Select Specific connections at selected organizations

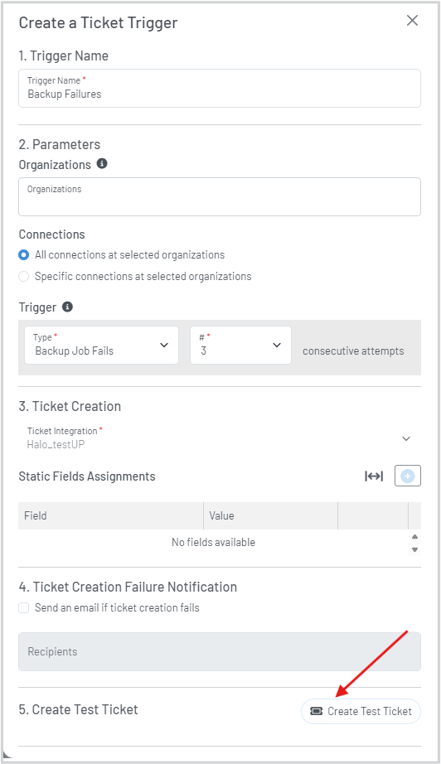[x=23, y=276]
